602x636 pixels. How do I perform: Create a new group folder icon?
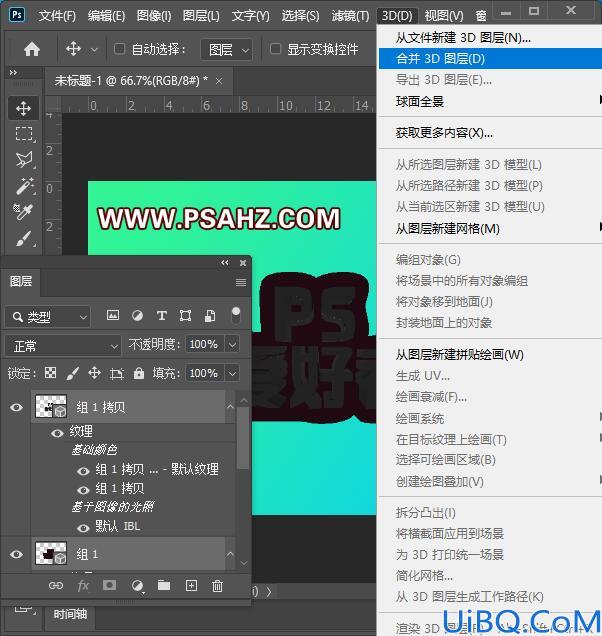pos(164,585)
